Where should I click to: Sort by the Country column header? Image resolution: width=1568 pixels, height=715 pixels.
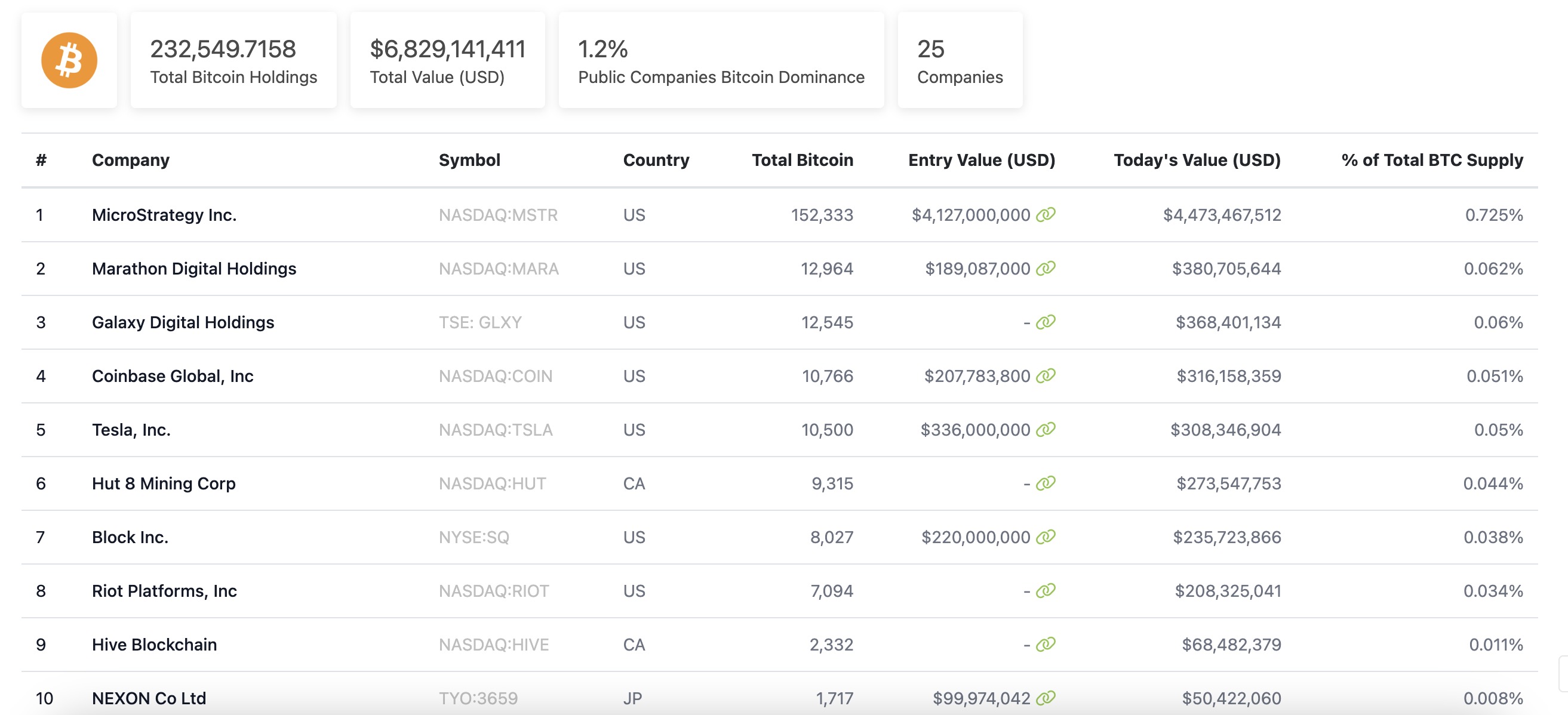coord(656,160)
